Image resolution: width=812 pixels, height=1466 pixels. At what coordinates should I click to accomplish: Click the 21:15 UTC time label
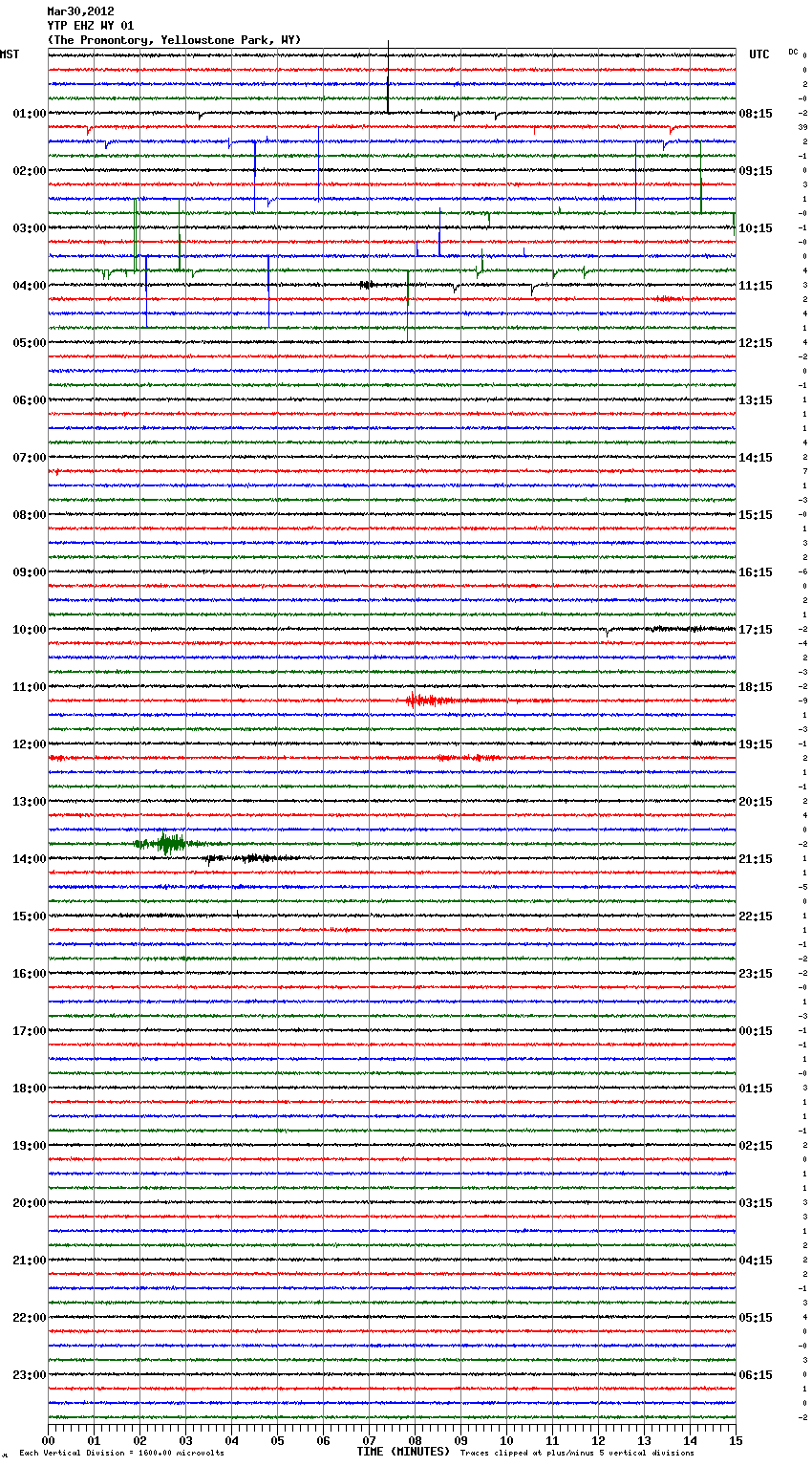point(756,858)
